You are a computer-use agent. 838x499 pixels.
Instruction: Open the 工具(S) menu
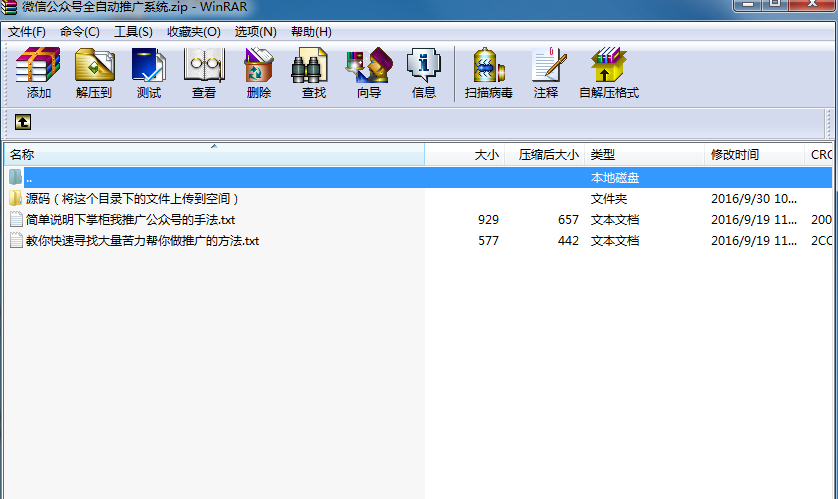click(x=133, y=32)
